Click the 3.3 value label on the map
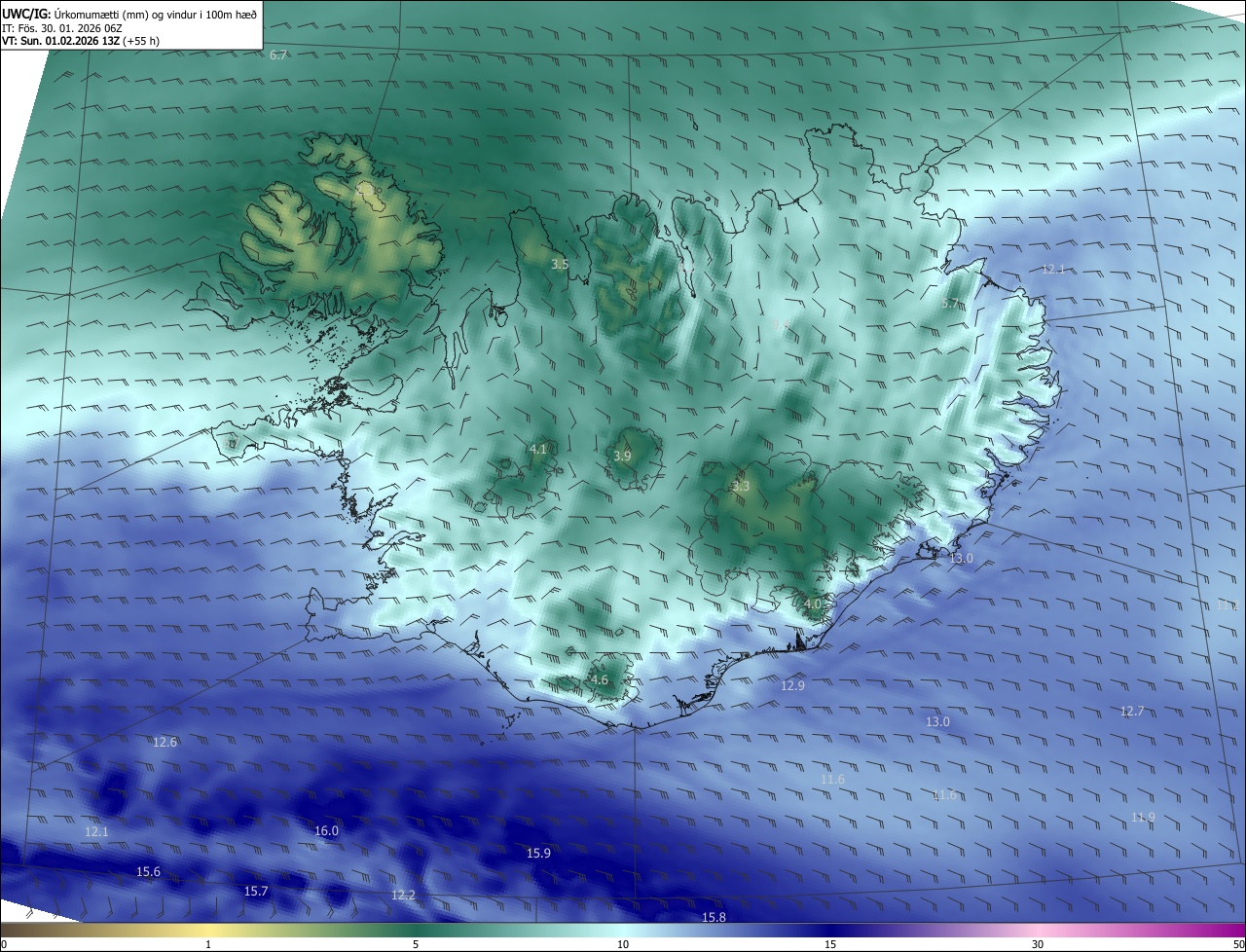 tap(741, 486)
